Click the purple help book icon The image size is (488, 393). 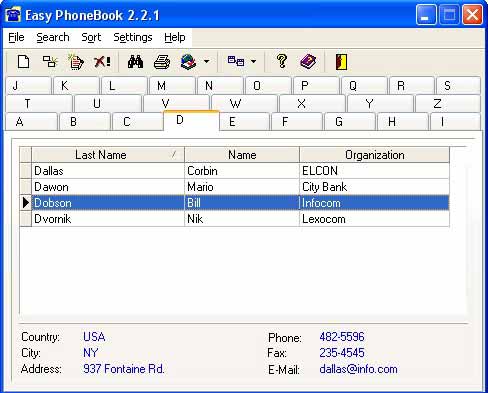tap(308, 62)
